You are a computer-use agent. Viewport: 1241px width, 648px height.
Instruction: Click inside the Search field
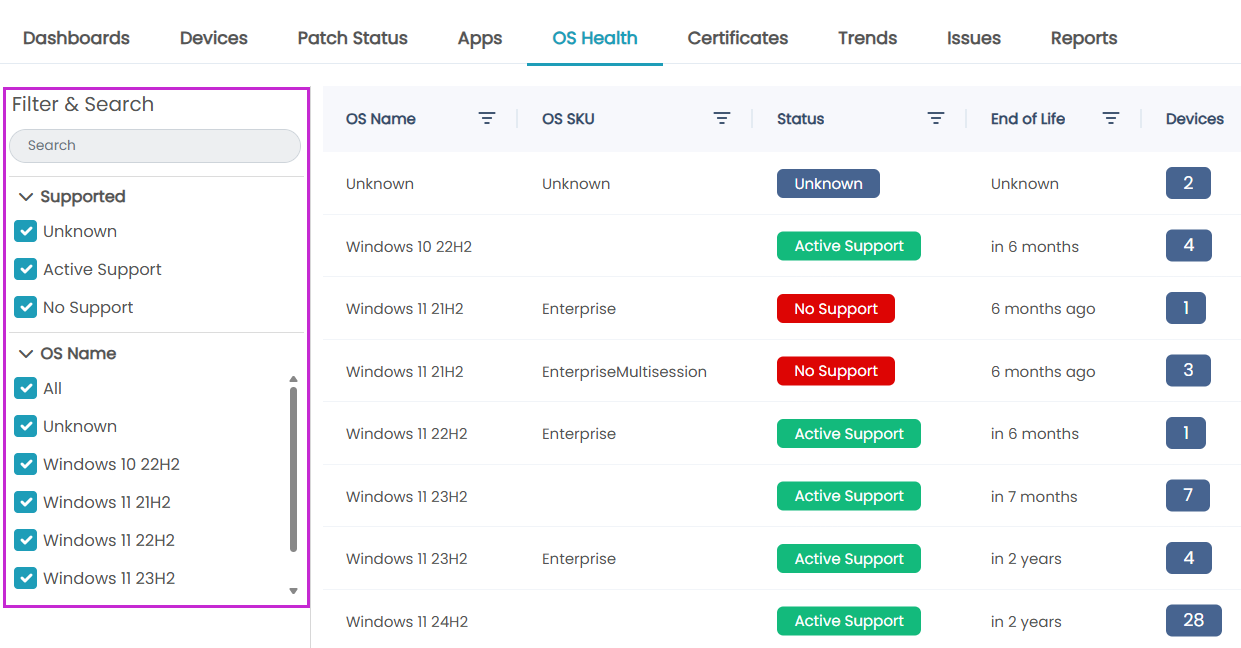tap(155, 146)
